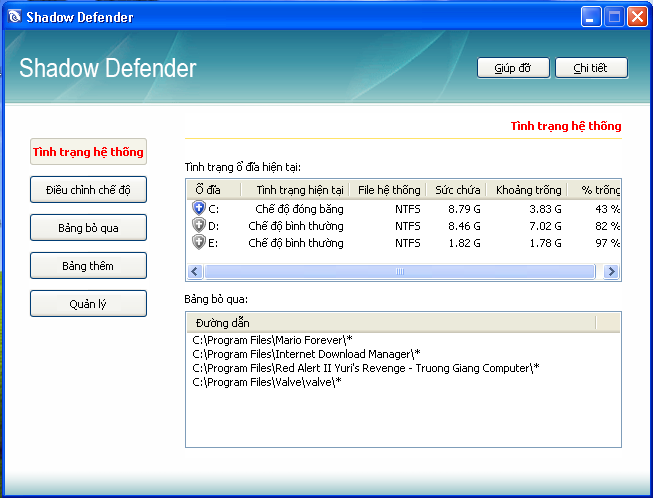Click the 82 % free cell

click(608, 226)
